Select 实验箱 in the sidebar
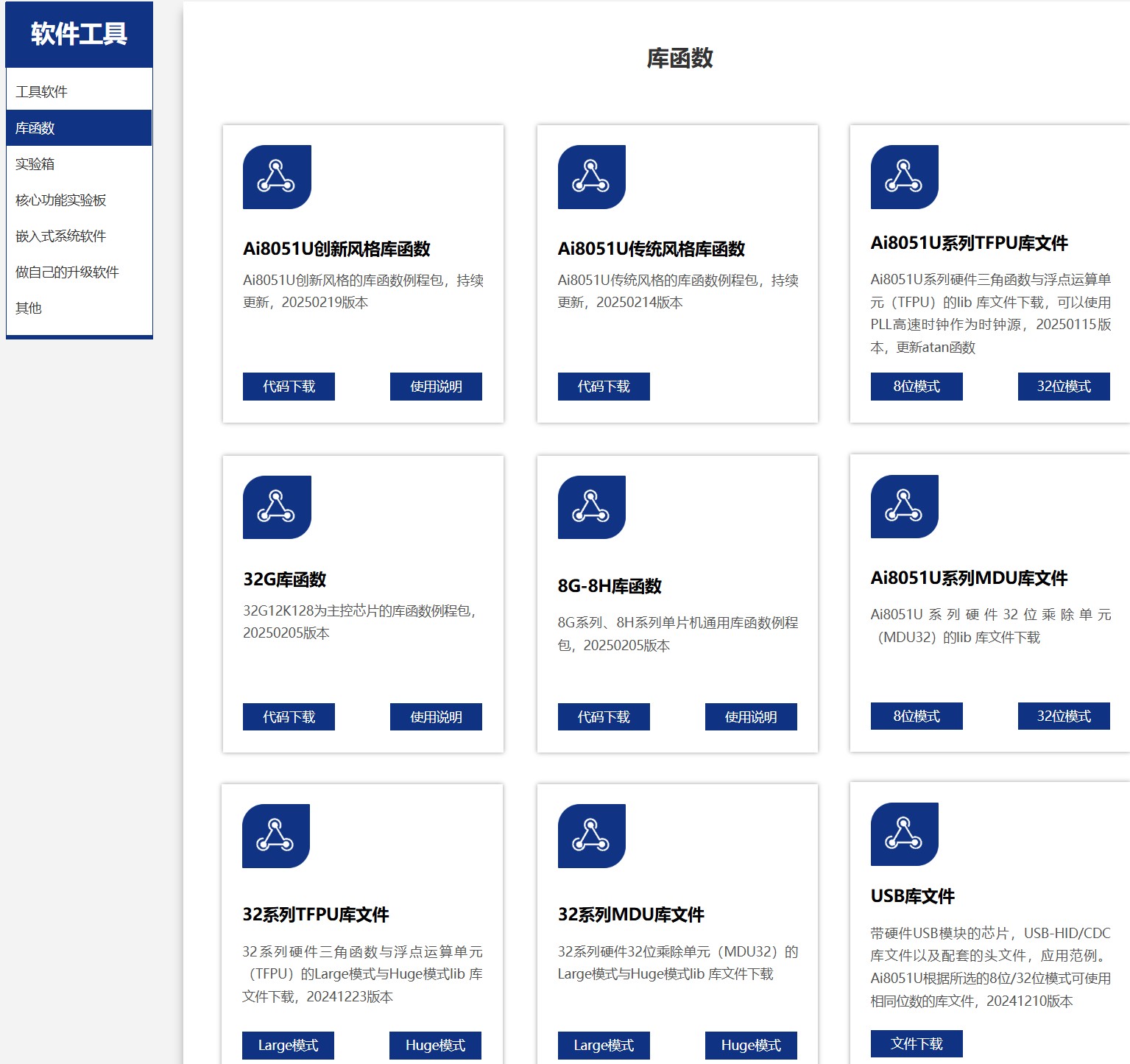1130x1064 pixels. (35, 164)
